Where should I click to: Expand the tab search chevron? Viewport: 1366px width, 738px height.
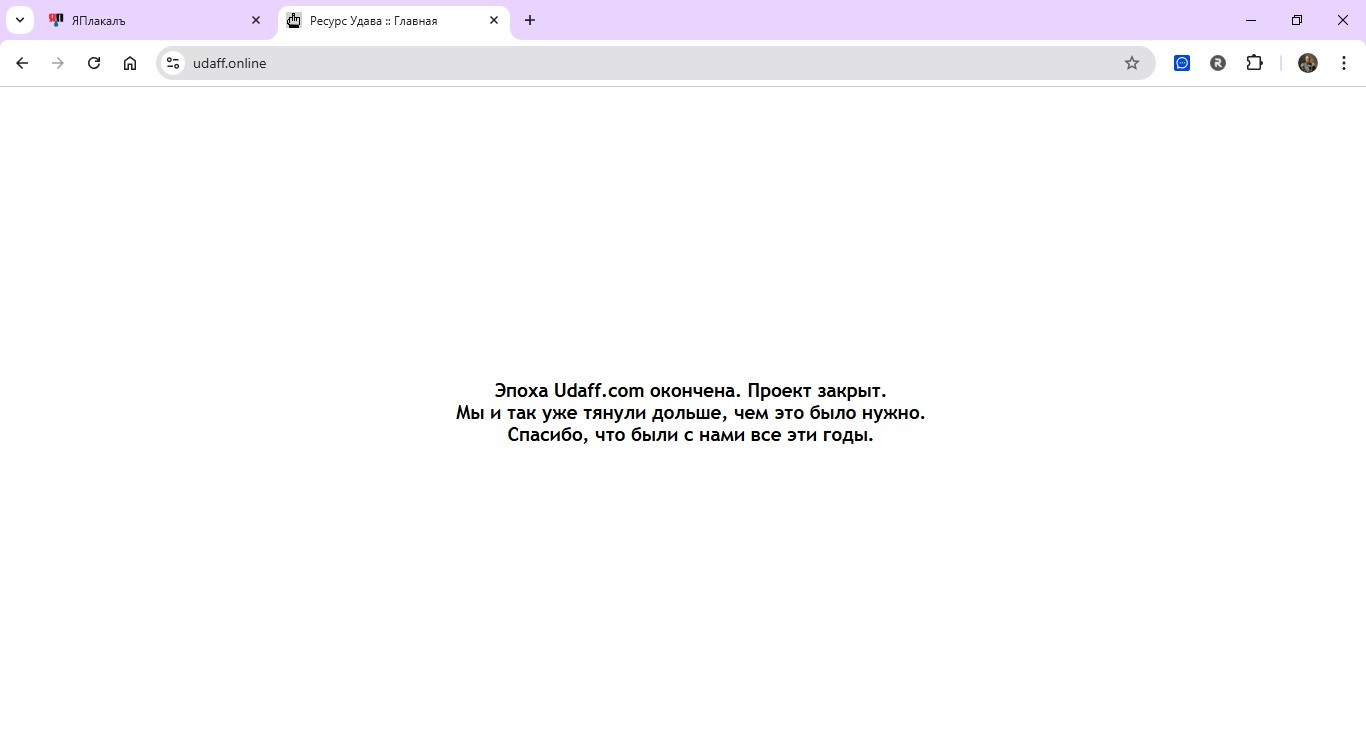19,20
